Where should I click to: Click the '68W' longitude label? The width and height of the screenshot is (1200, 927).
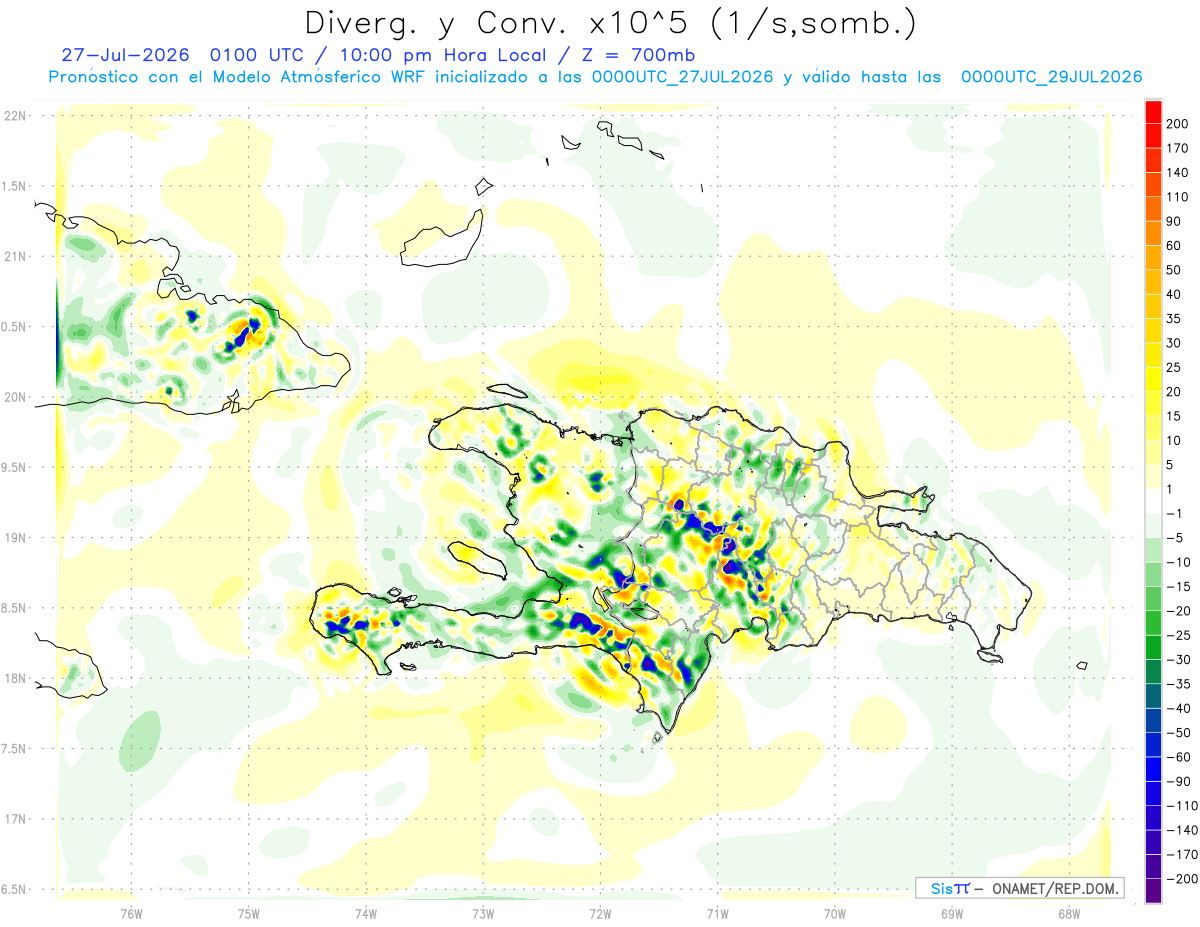point(1069,913)
